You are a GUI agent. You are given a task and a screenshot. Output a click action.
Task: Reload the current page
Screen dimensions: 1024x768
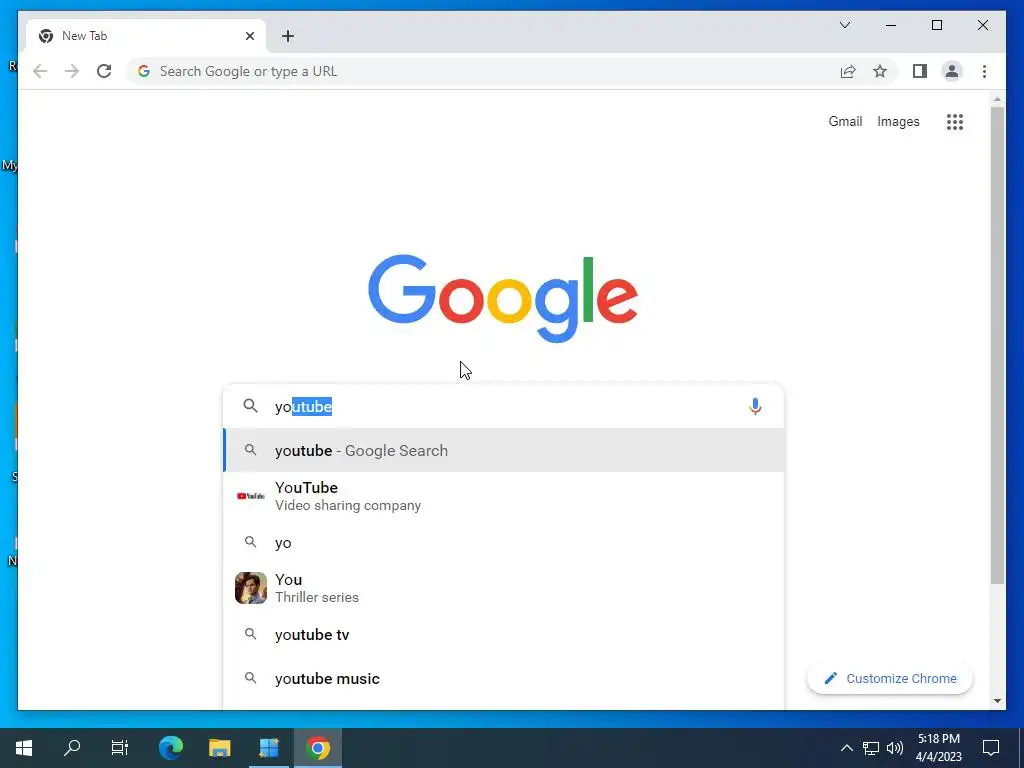coord(104,71)
